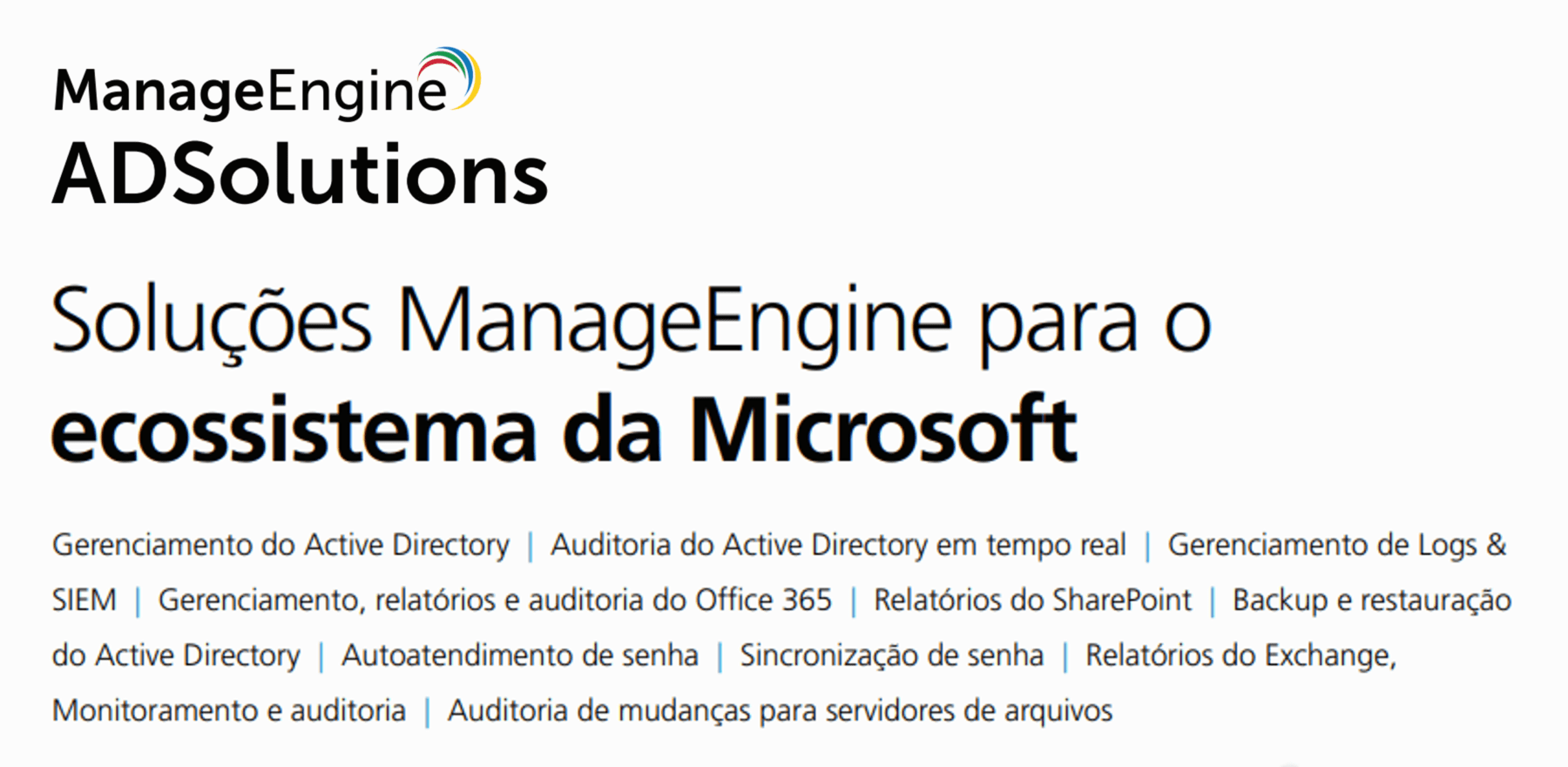The height and width of the screenshot is (767, 1568).
Task: Click Relatórios do Exchange link
Action: click(x=1240, y=655)
